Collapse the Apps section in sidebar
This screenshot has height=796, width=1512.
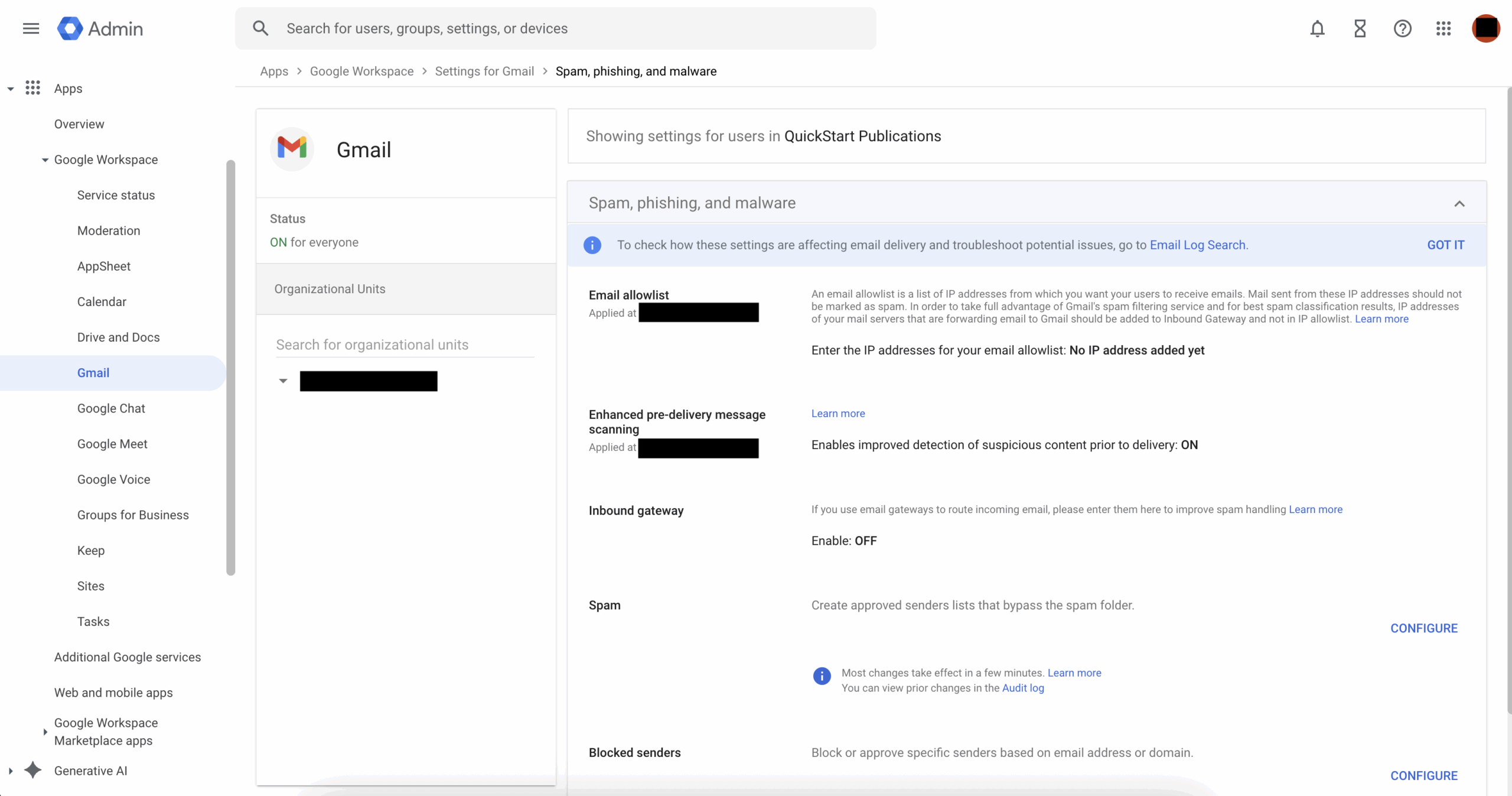coord(11,89)
